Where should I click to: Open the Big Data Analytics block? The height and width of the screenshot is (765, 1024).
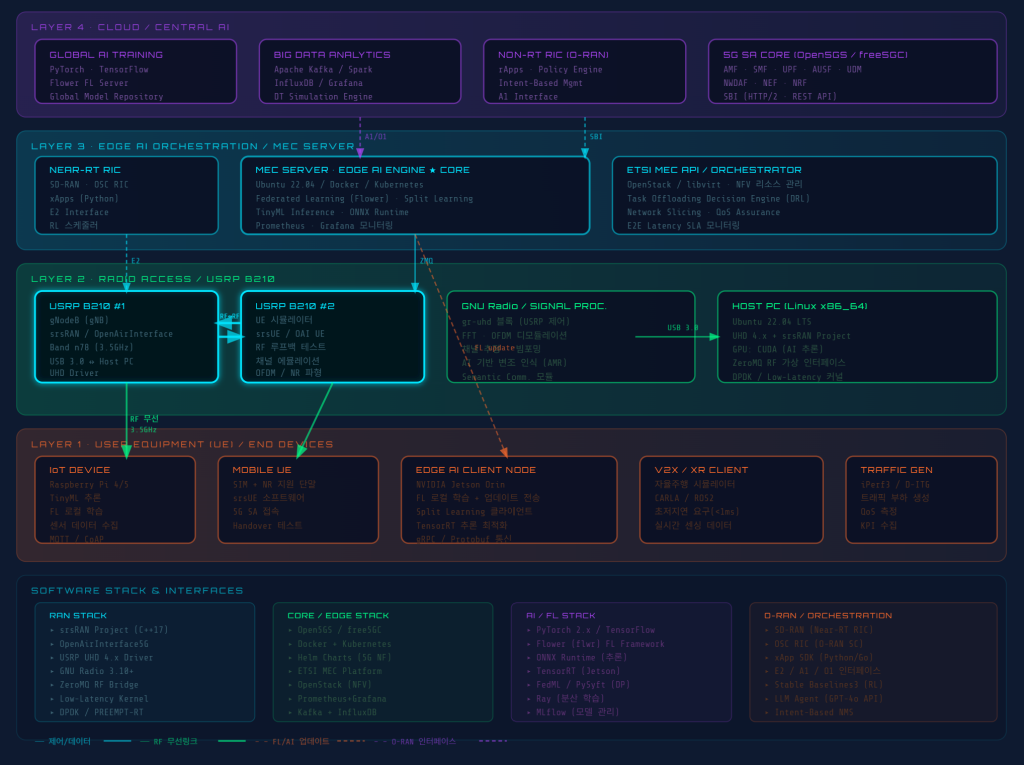360,71
